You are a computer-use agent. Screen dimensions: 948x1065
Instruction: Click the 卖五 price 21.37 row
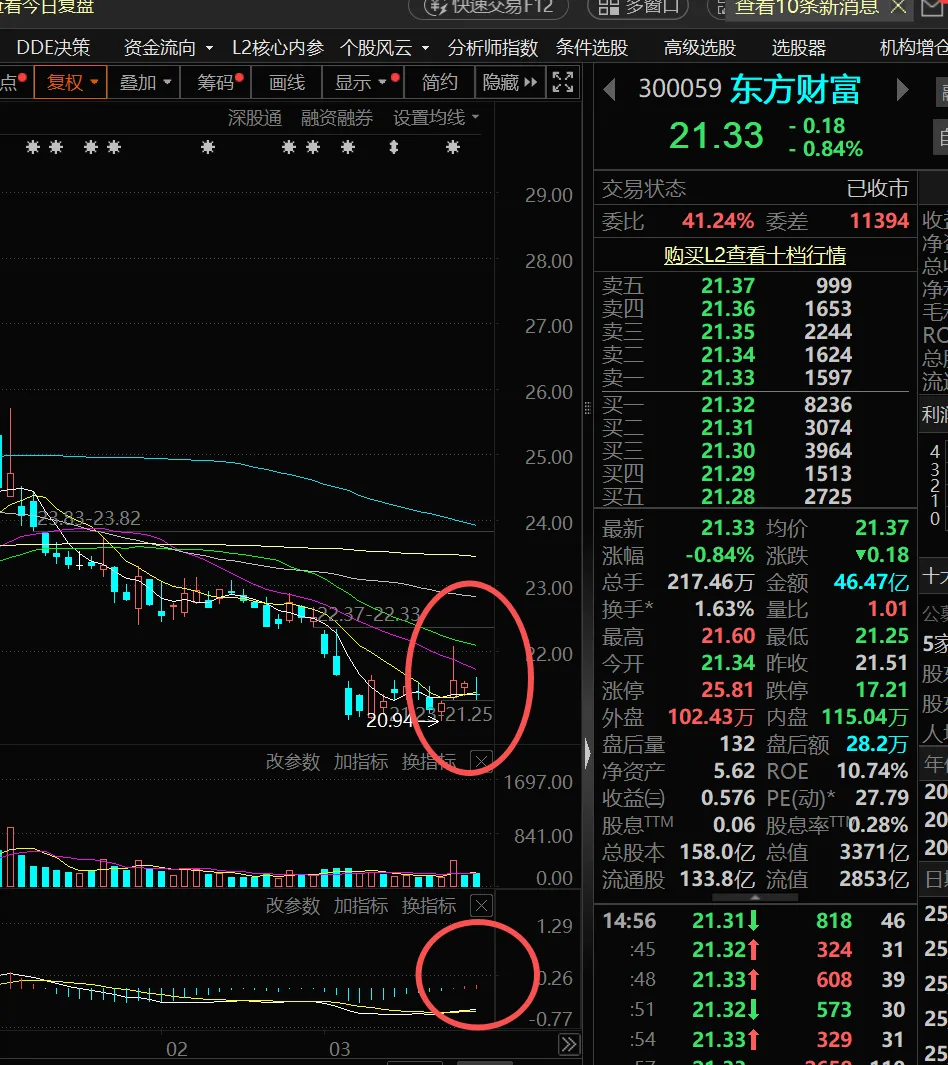coord(754,286)
